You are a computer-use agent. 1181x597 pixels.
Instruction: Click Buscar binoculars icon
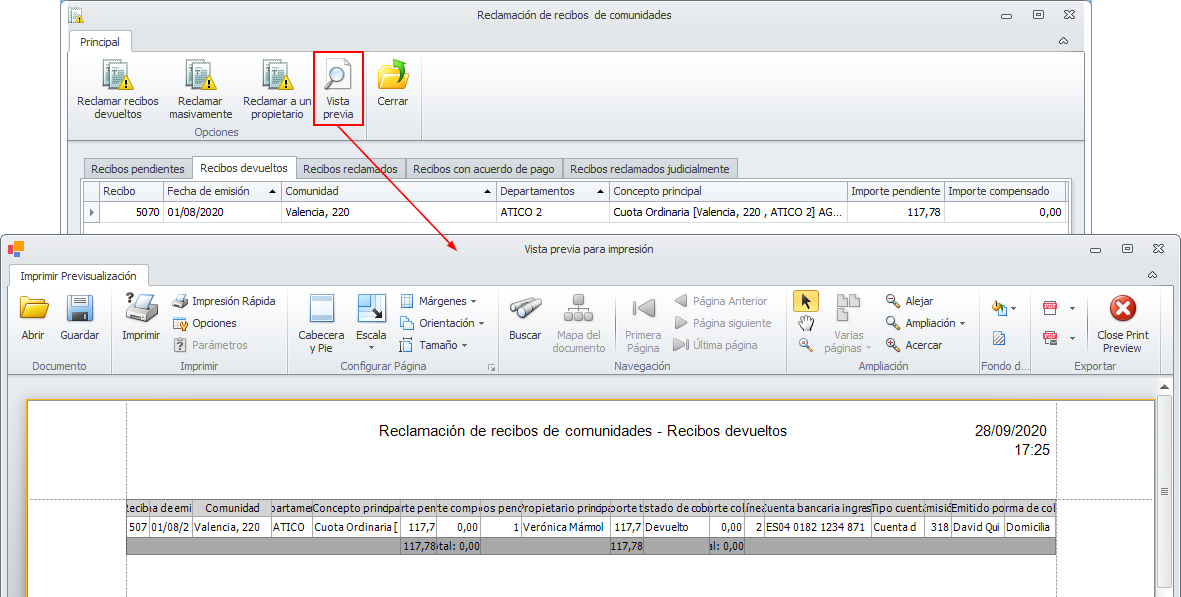click(x=525, y=308)
